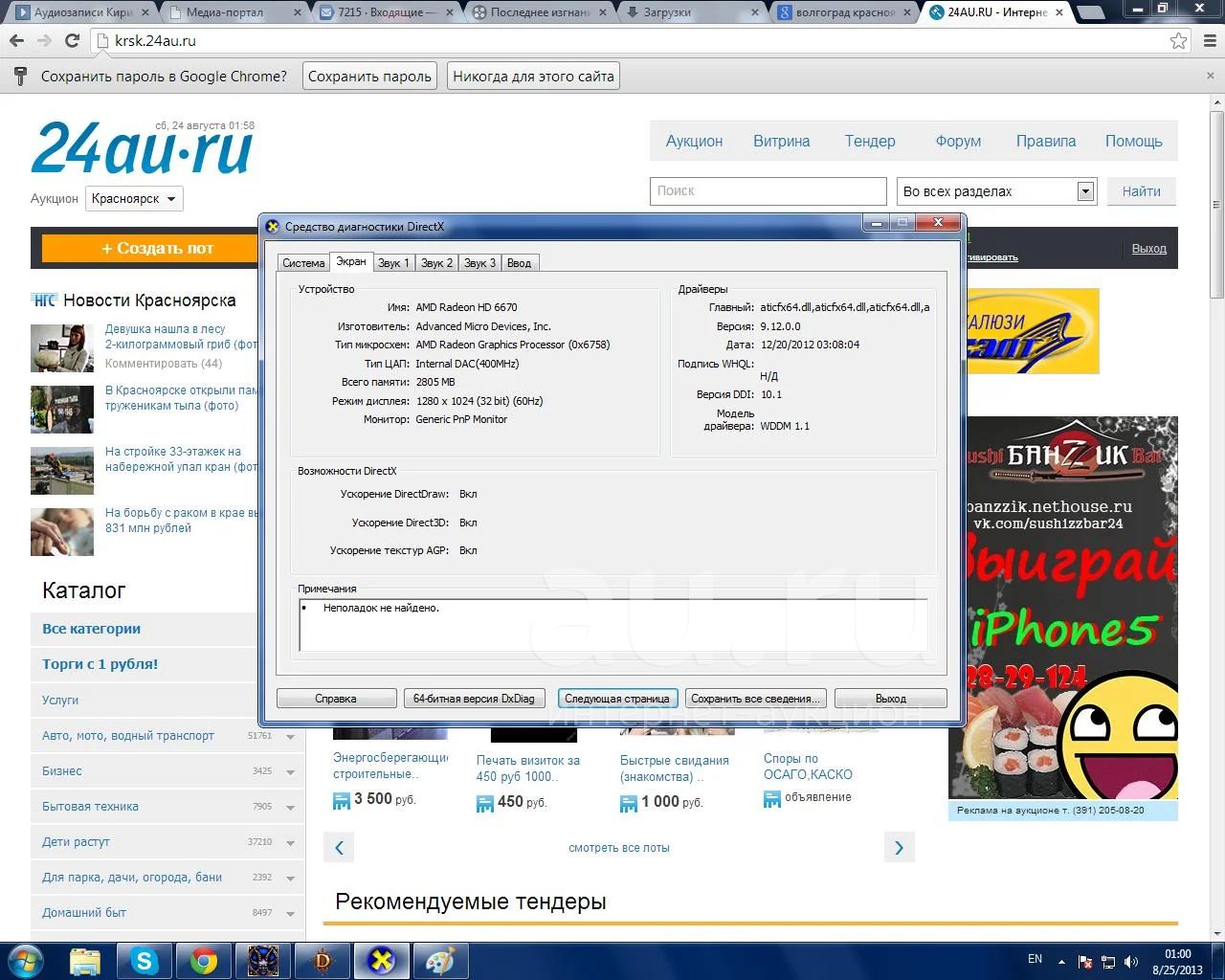
Task: Open Chrome taskbar icon
Action: (x=204, y=961)
